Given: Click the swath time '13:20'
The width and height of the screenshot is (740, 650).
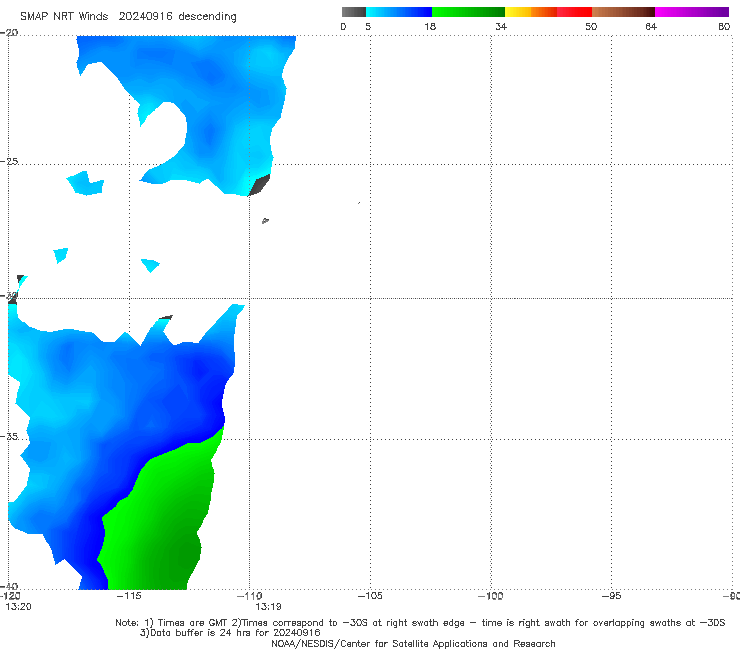Looking at the screenshot, I should [18, 607].
